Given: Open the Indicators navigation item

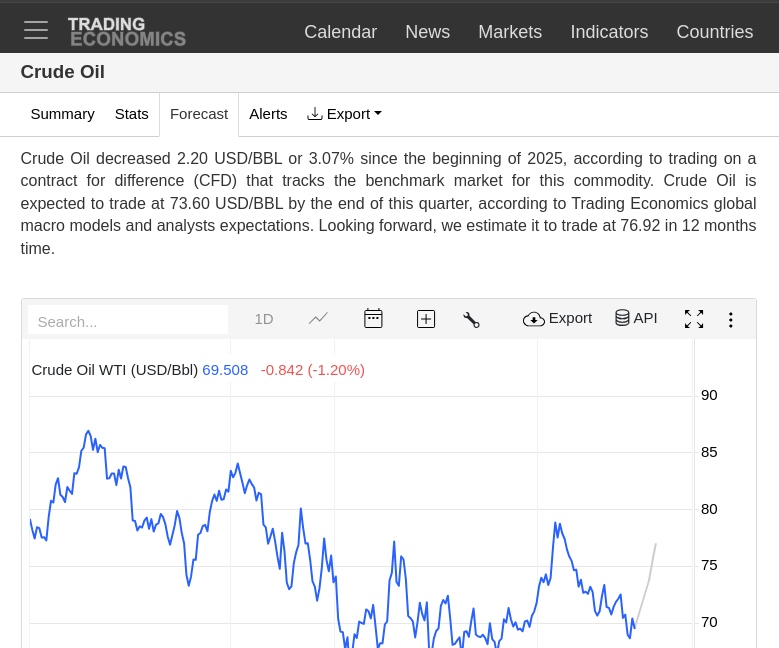Looking at the screenshot, I should pyautogui.click(x=609, y=32).
